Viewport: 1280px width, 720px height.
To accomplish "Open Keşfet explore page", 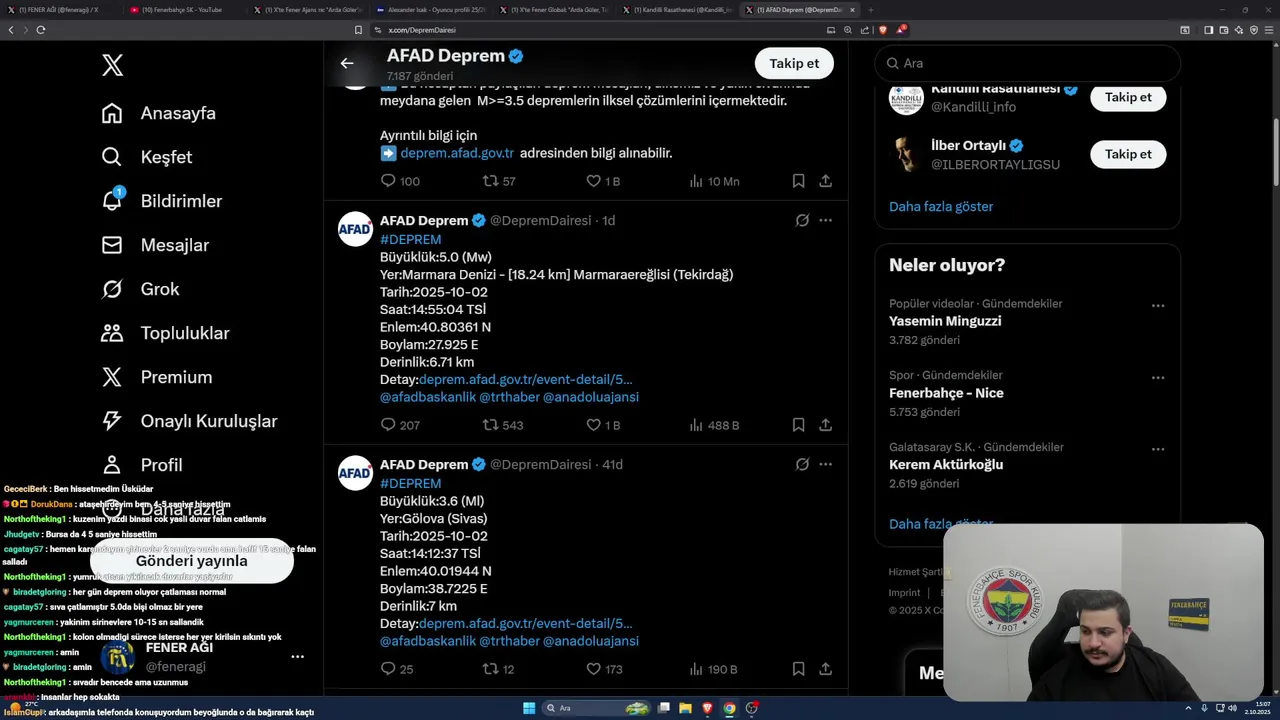I will coord(147,157).
